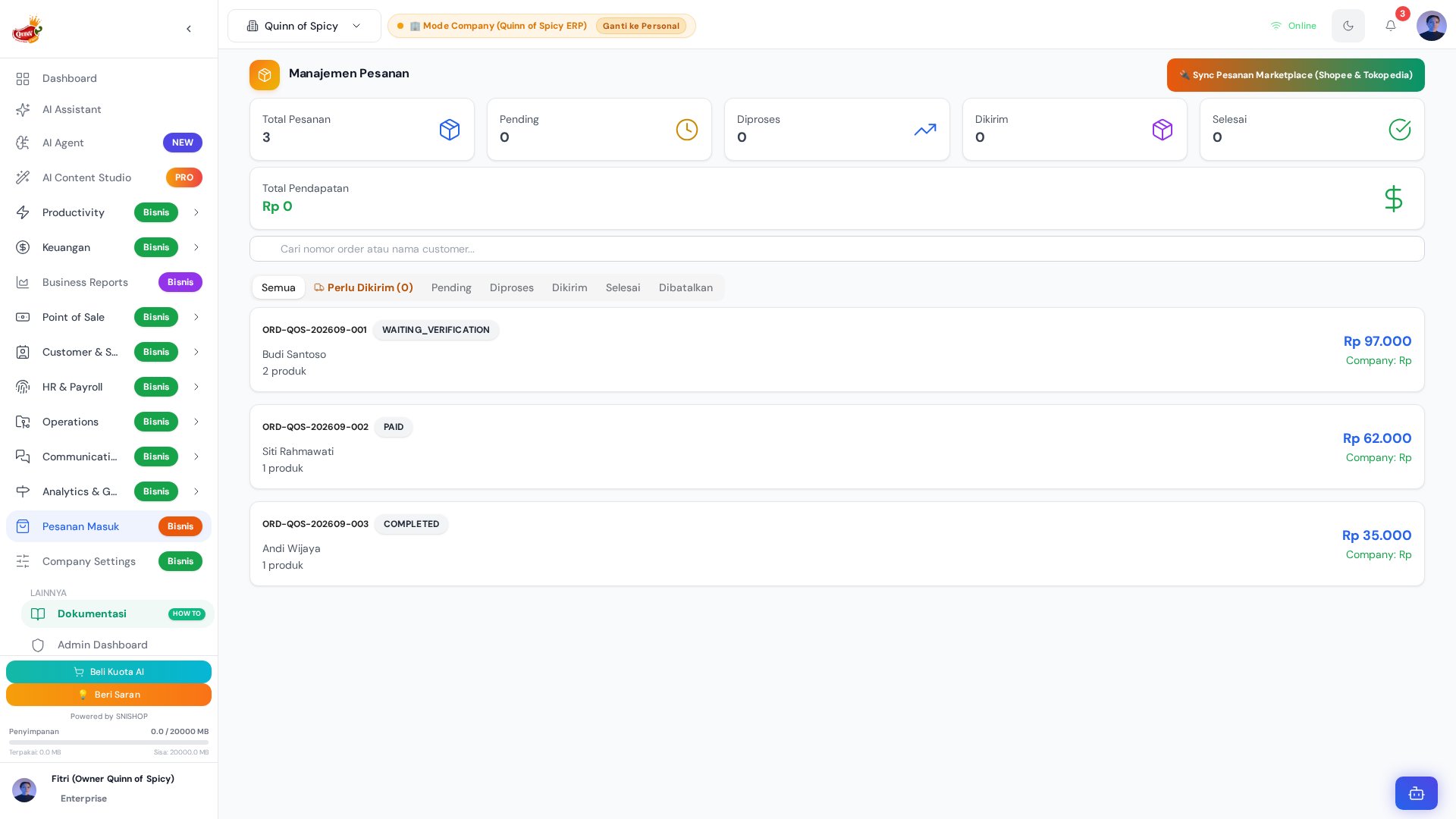The image size is (1456, 819).
Task: Select the Dibatalkan tab
Action: coord(686,287)
